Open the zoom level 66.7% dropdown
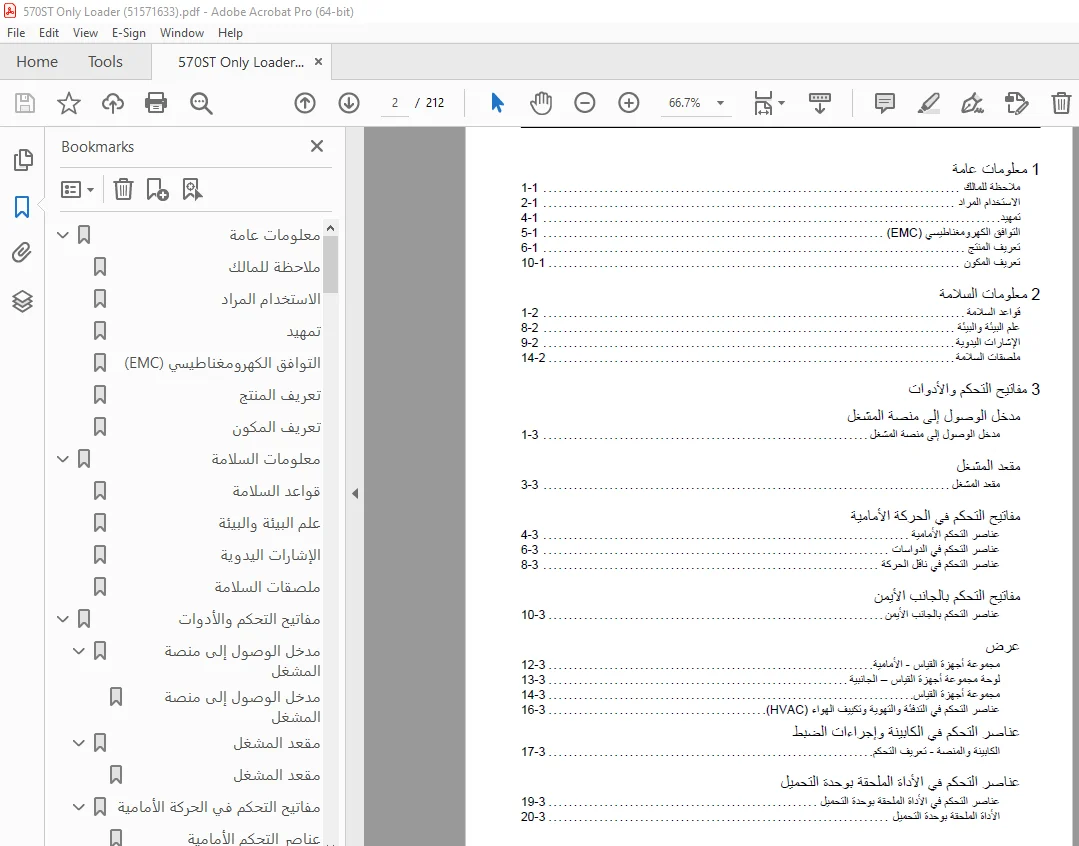This screenshot has width=1079, height=846. click(720, 103)
